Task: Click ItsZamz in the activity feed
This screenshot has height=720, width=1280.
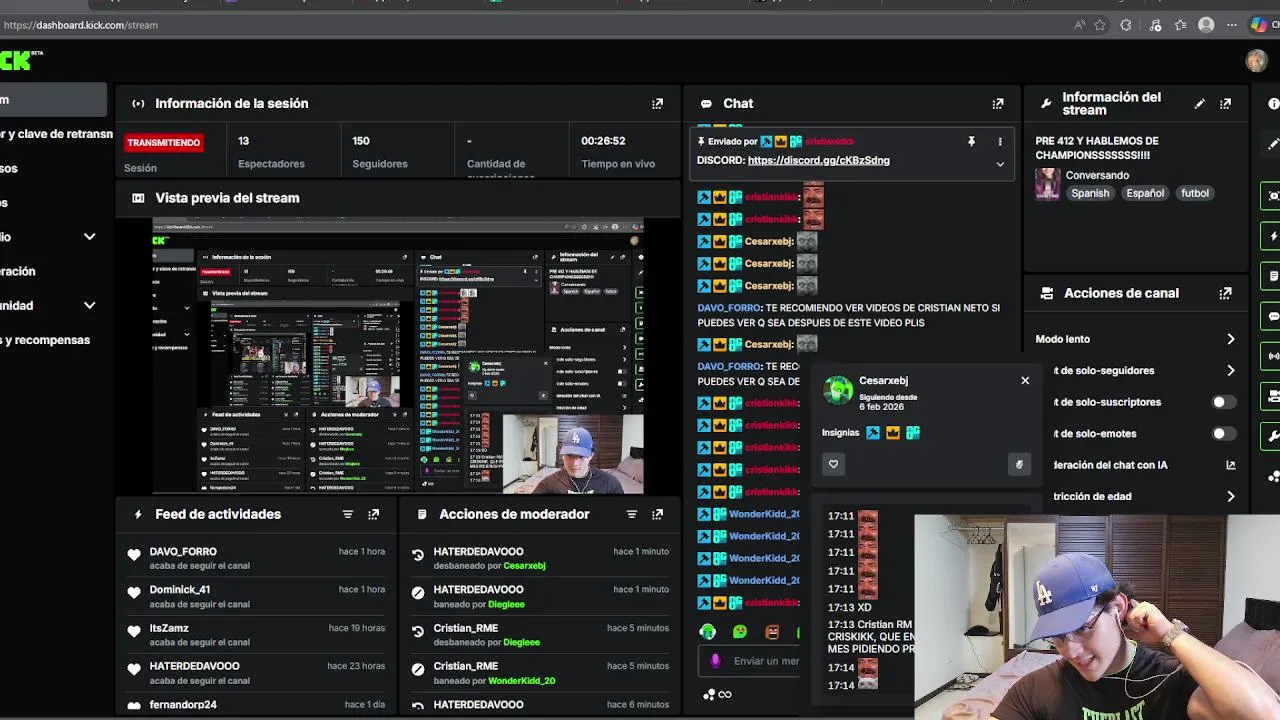Action: (169, 628)
